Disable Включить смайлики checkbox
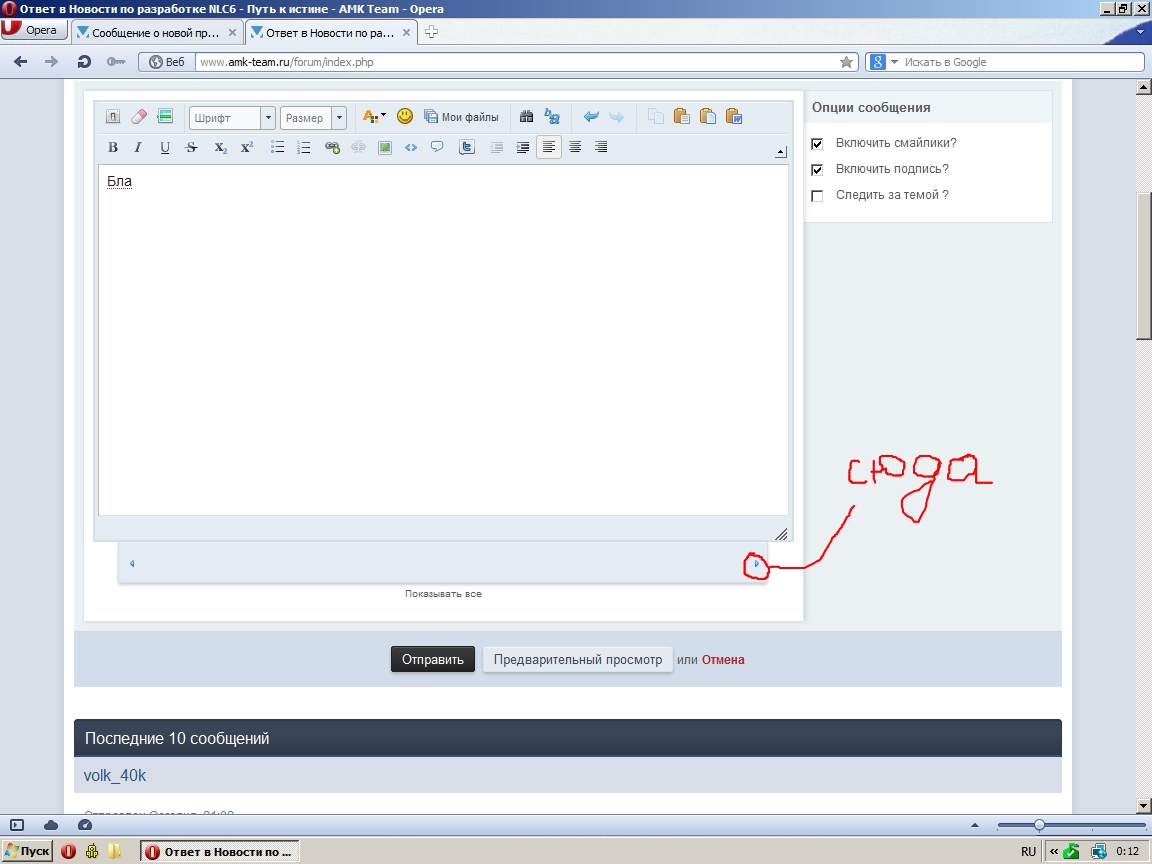The image size is (1152, 864). [x=816, y=143]
